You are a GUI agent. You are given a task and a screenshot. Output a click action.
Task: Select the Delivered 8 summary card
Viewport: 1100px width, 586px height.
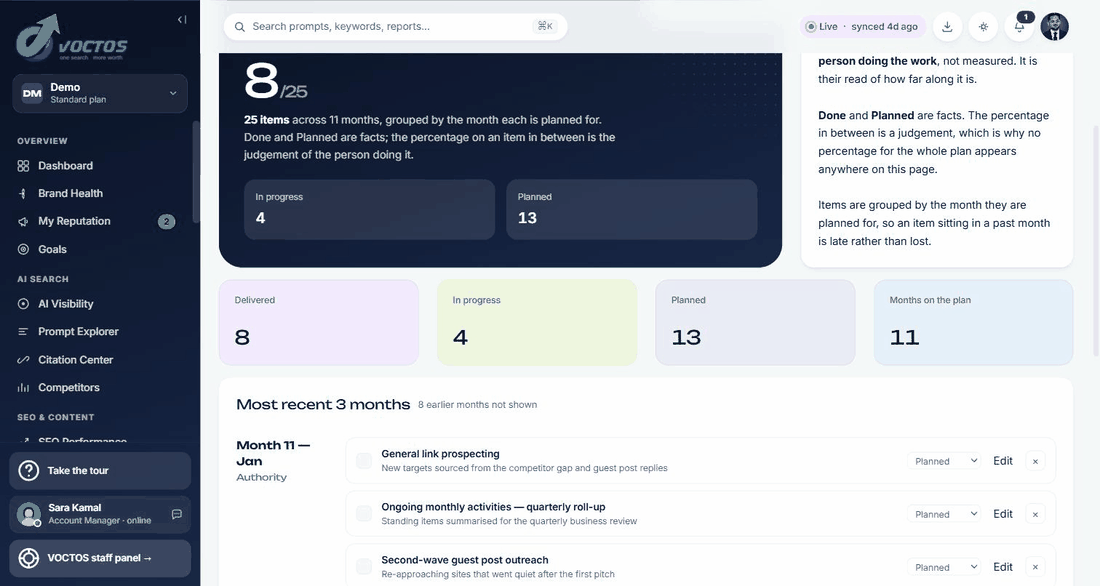pyautogui.click(x=318, y=322)
